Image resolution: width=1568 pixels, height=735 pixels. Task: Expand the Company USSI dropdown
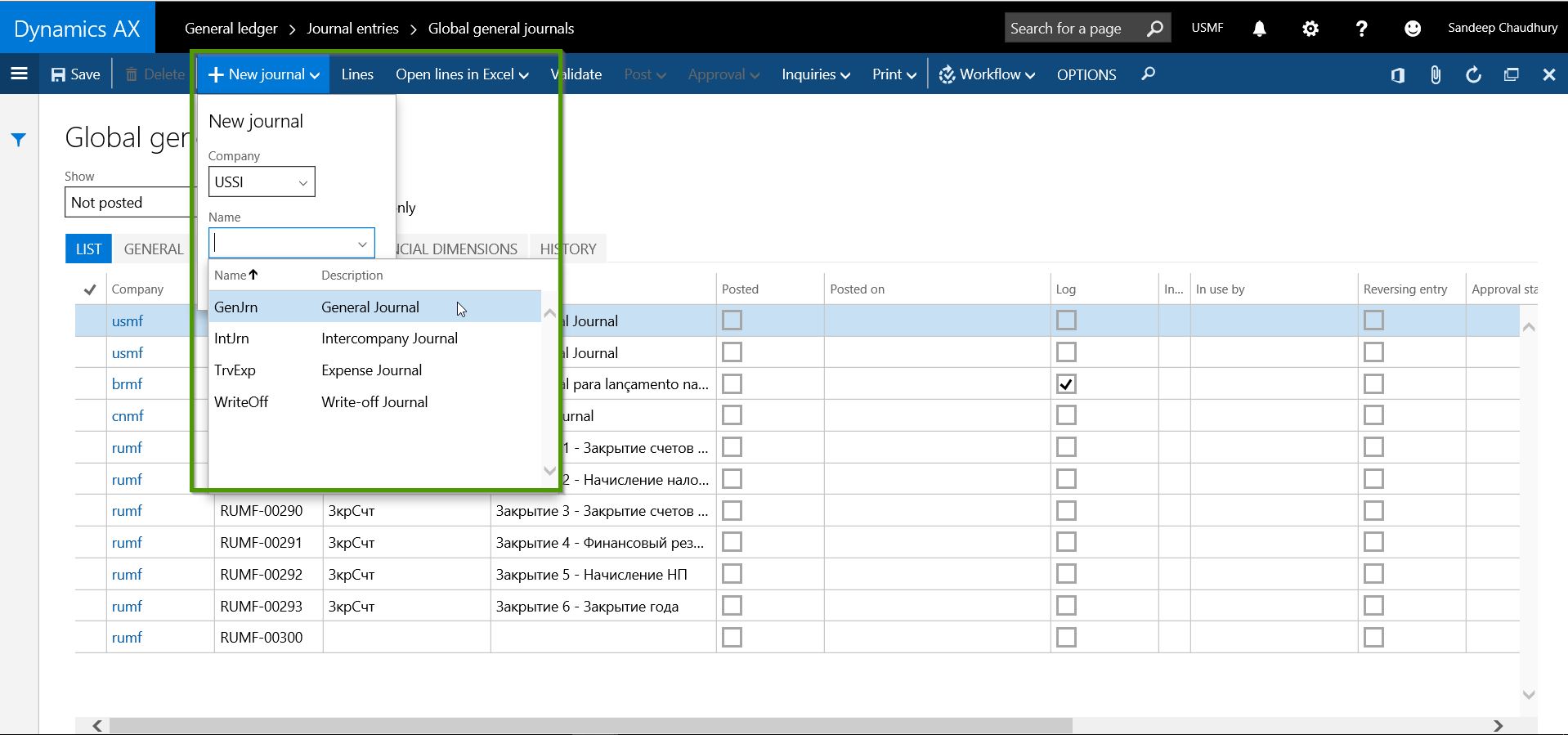pyautogui.click(x=302, y=182)
